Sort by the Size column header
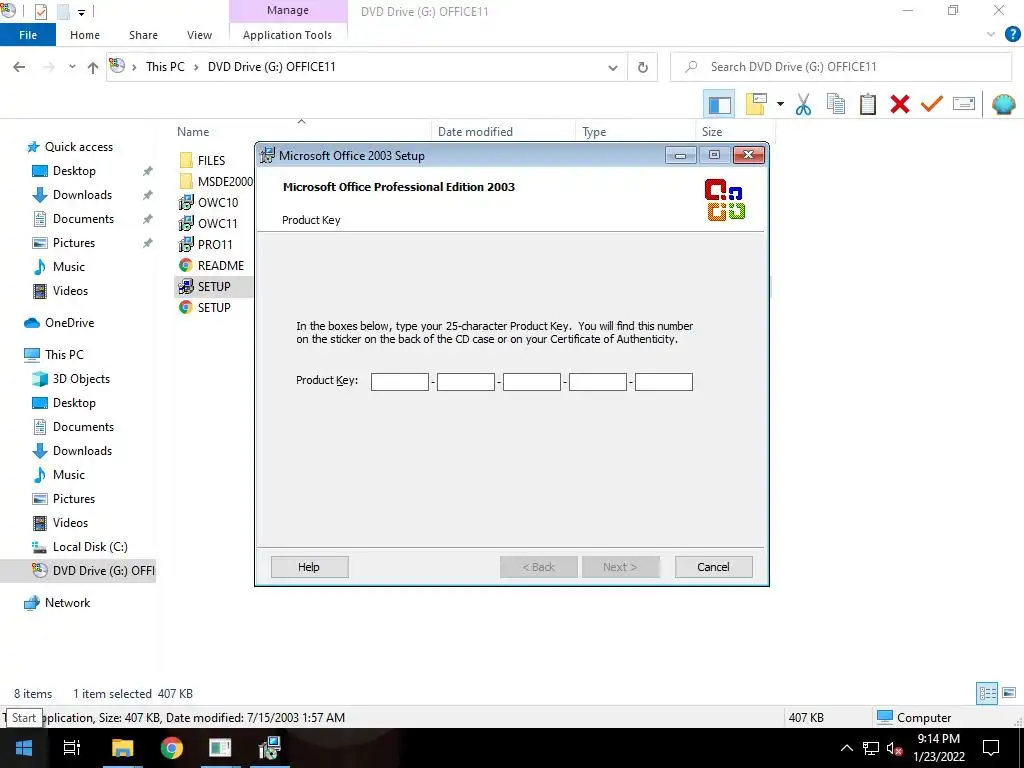This screenshot has height=768, width=1024. (712, 132)
